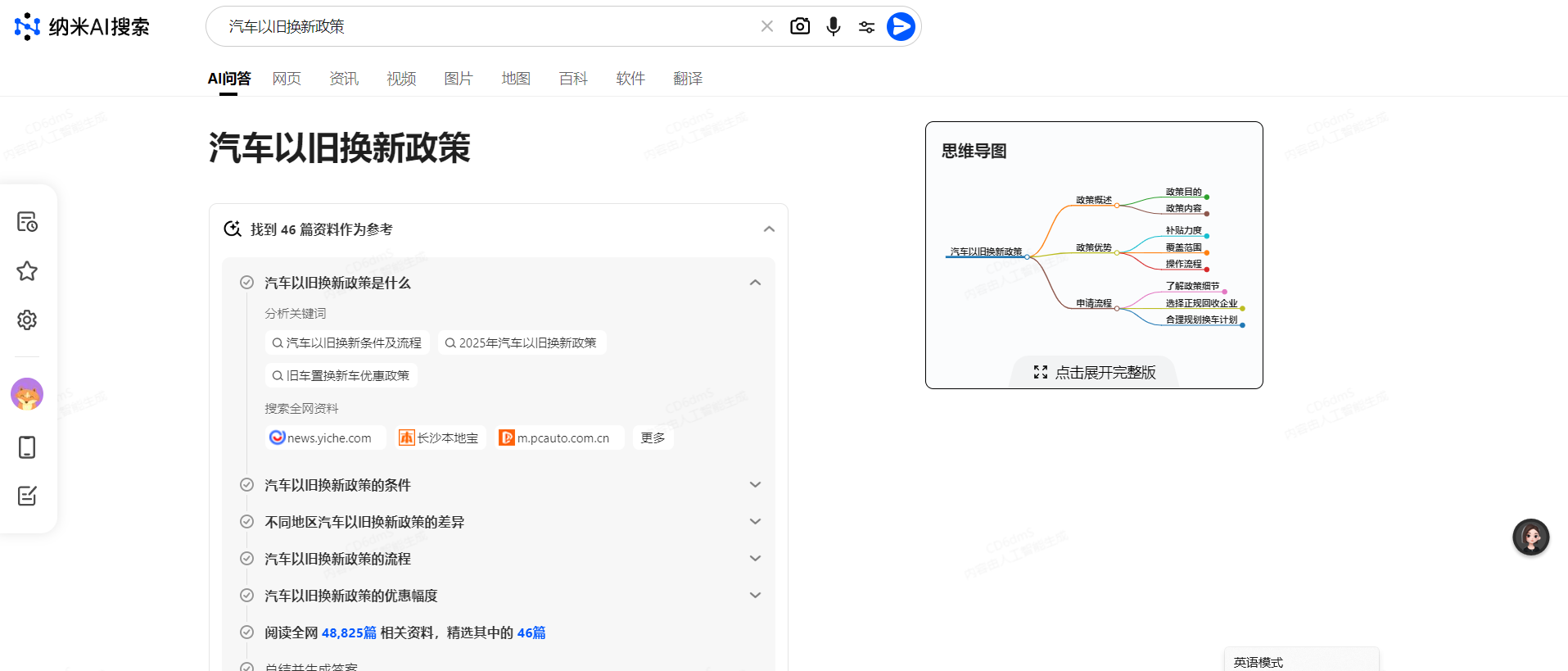Click 点击展开完整版 to expand the mind map
Viewport: 1568px width, 671px height.
tap(1095, 372)
